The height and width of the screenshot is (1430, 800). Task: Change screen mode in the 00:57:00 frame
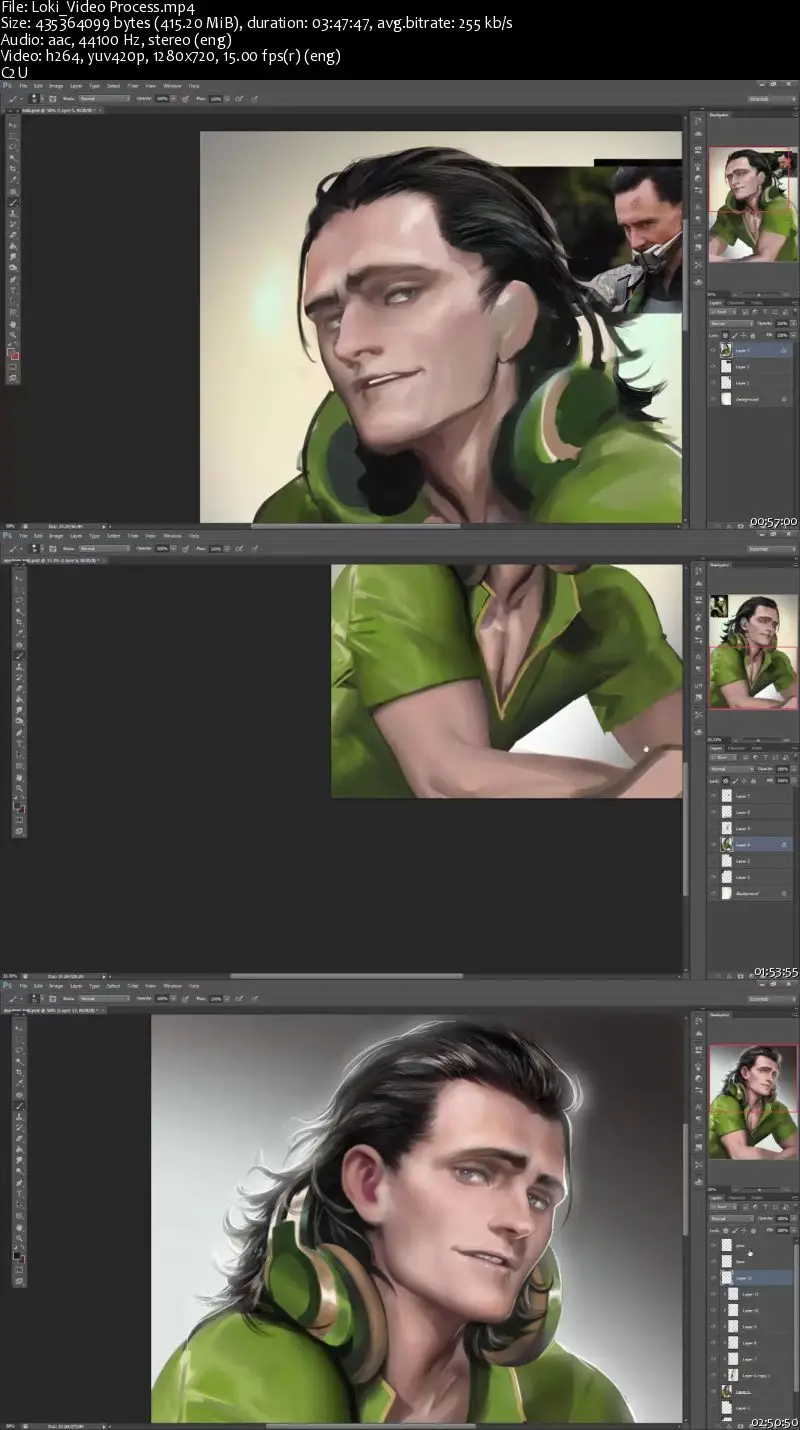pyautogui.click(x=13, y=378)
